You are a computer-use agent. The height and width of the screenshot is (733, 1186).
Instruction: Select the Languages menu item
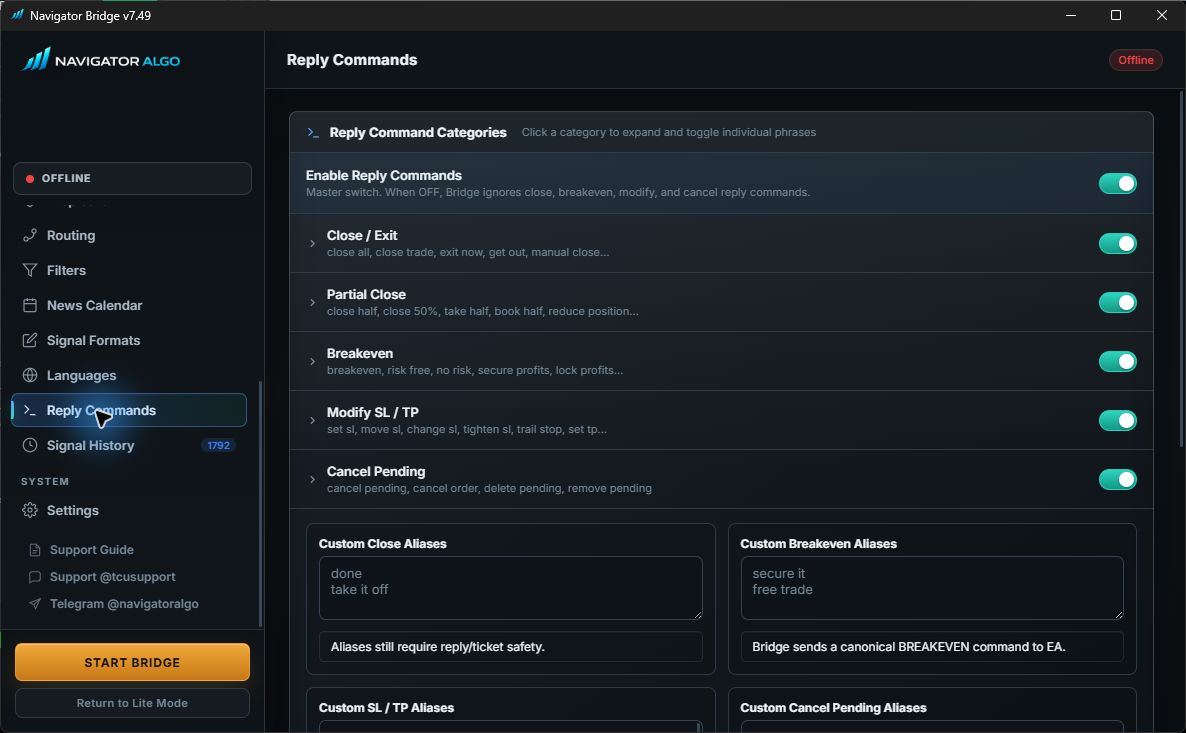pos(129,375)
